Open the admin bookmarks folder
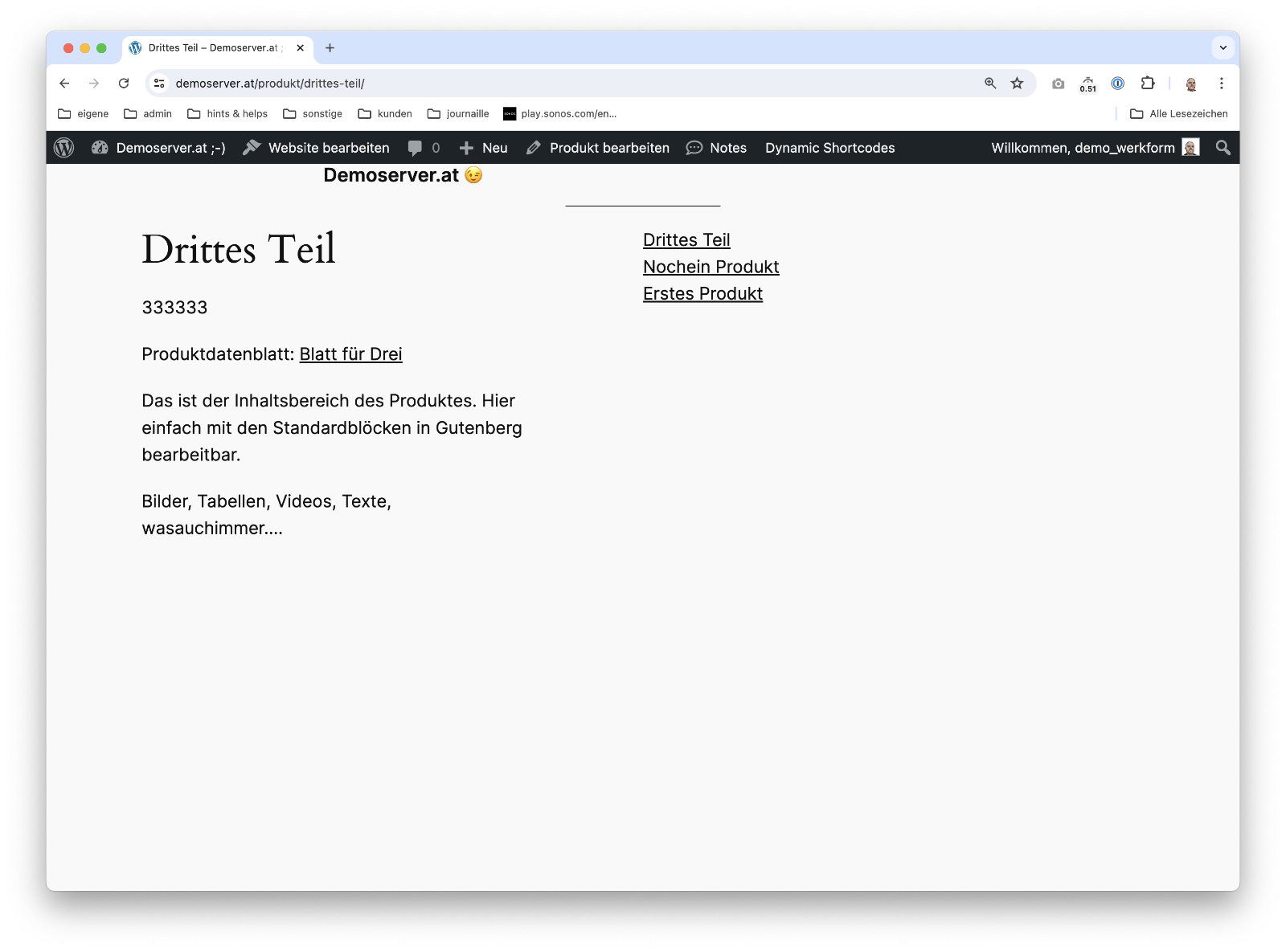 (x=148, y=114)
